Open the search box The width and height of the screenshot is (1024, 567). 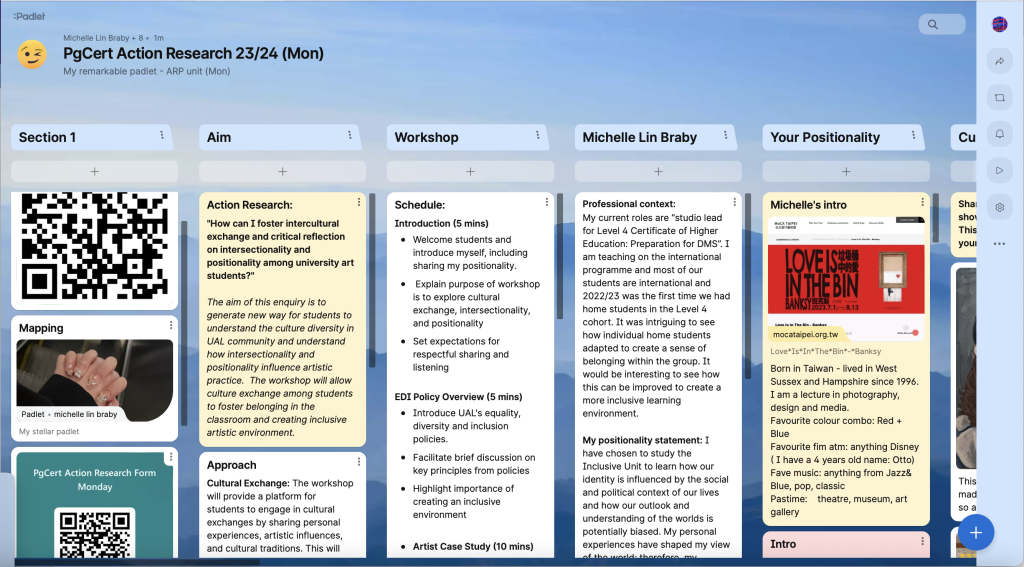pyautogui.click(x=942, y=24)
